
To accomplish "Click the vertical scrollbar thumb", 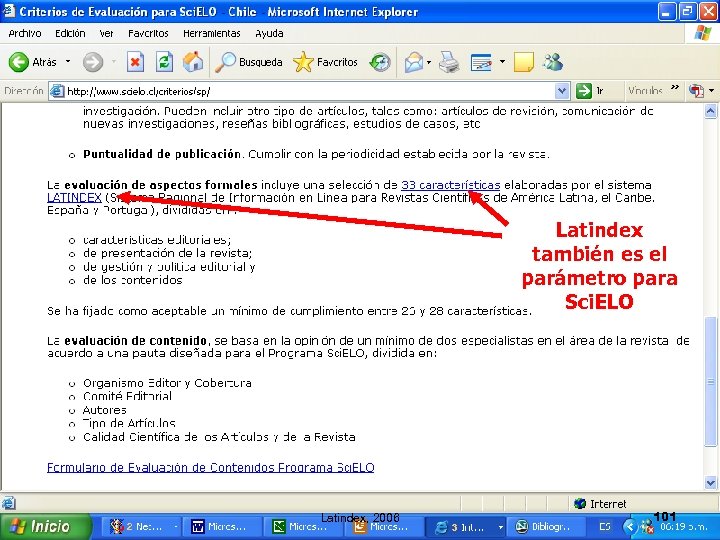I will (710, 381).
